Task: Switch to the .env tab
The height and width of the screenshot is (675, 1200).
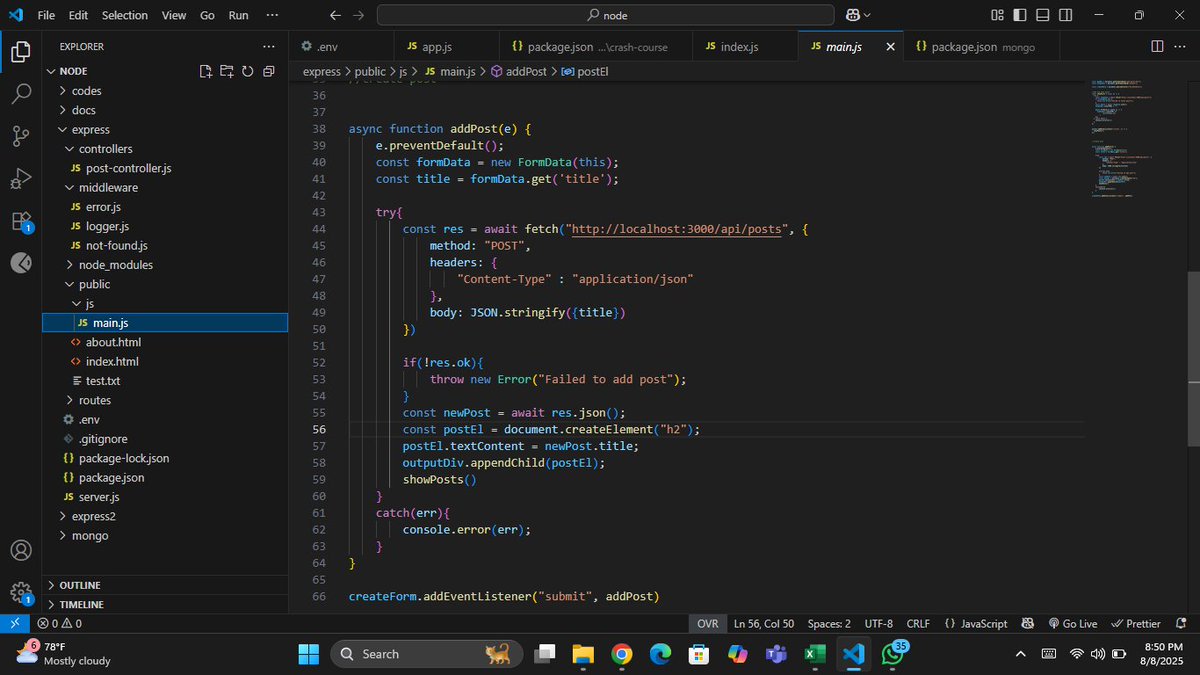Action: click(341, 46)
